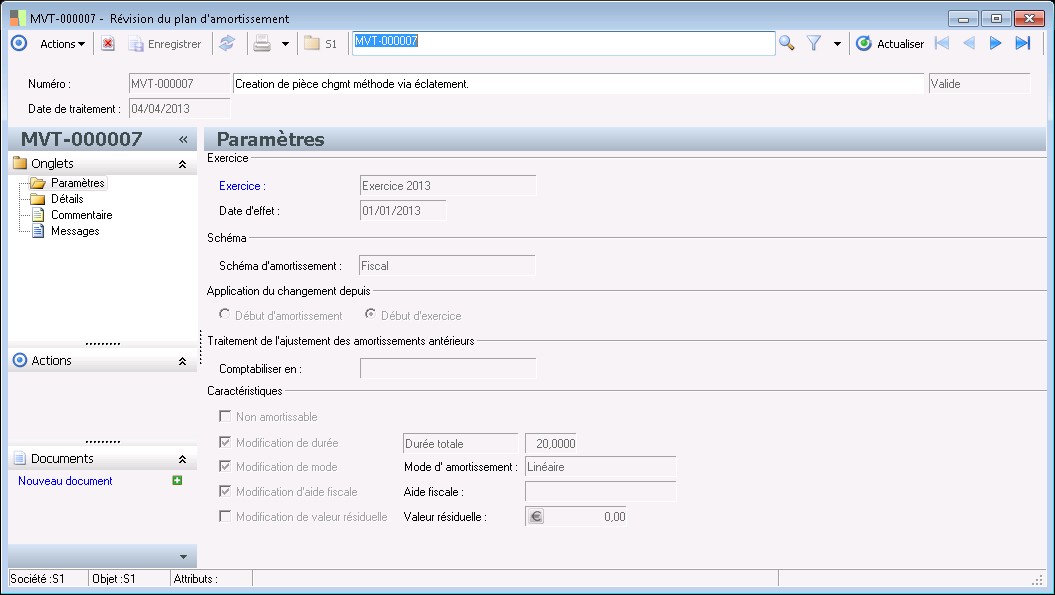Open the Détails tree item
Image resolution: width=1055 pixels, height=595 pixels.
[67, 199]
